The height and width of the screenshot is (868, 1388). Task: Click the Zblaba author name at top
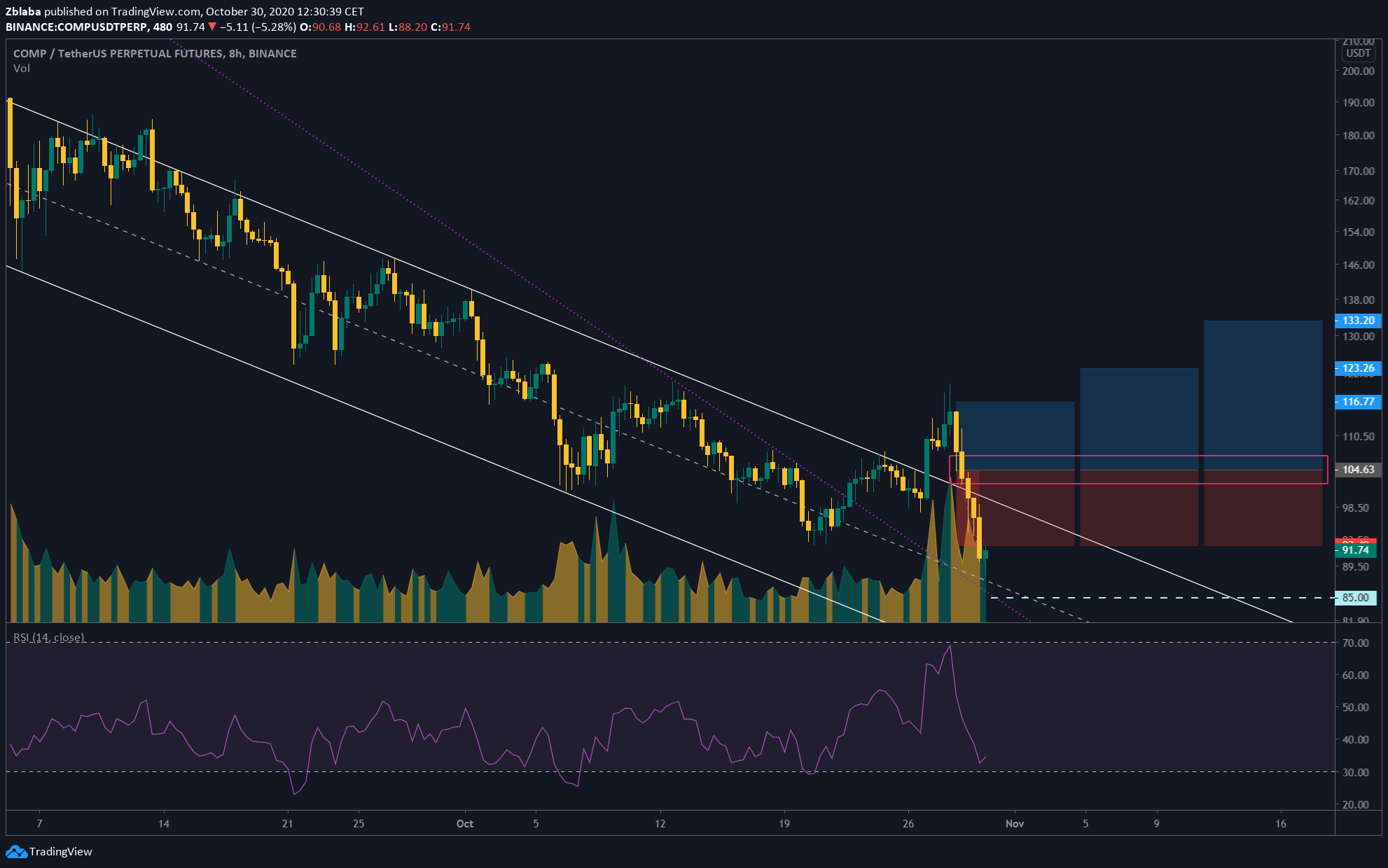click(x=24, y=11)
